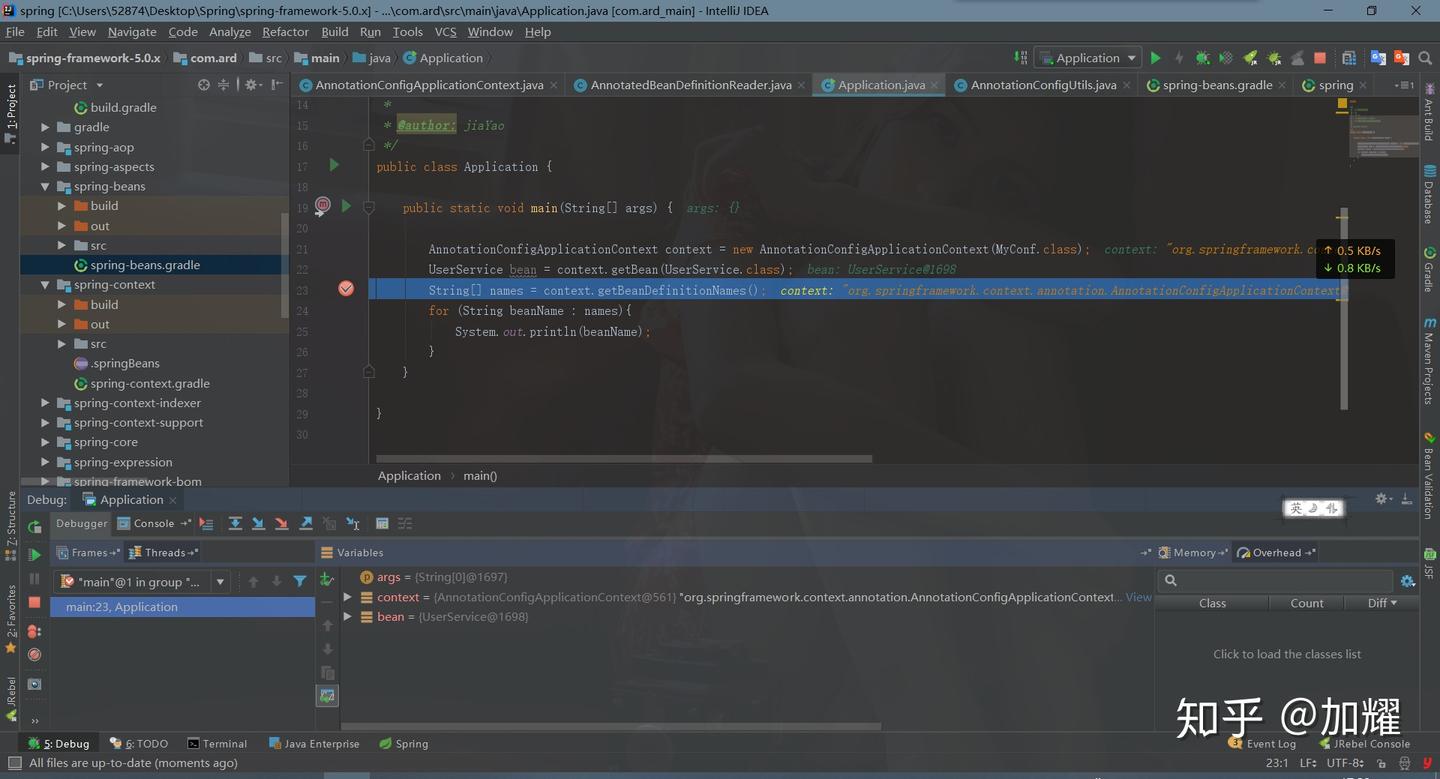Click to load the classes list
Image resolution: width=1440 pixels, height=779 pixels.
click(1287, 654)
